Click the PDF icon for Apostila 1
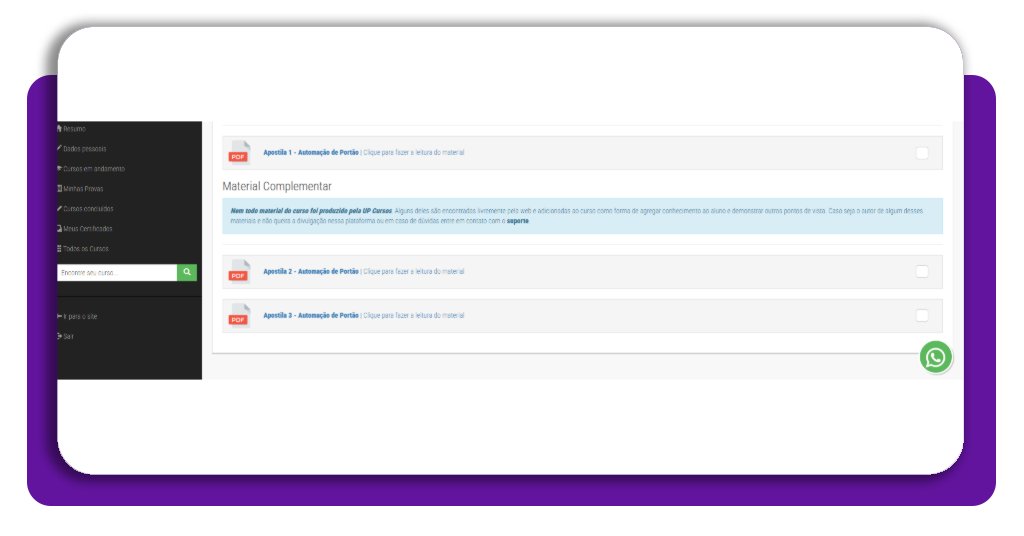 tap(238, 153)
